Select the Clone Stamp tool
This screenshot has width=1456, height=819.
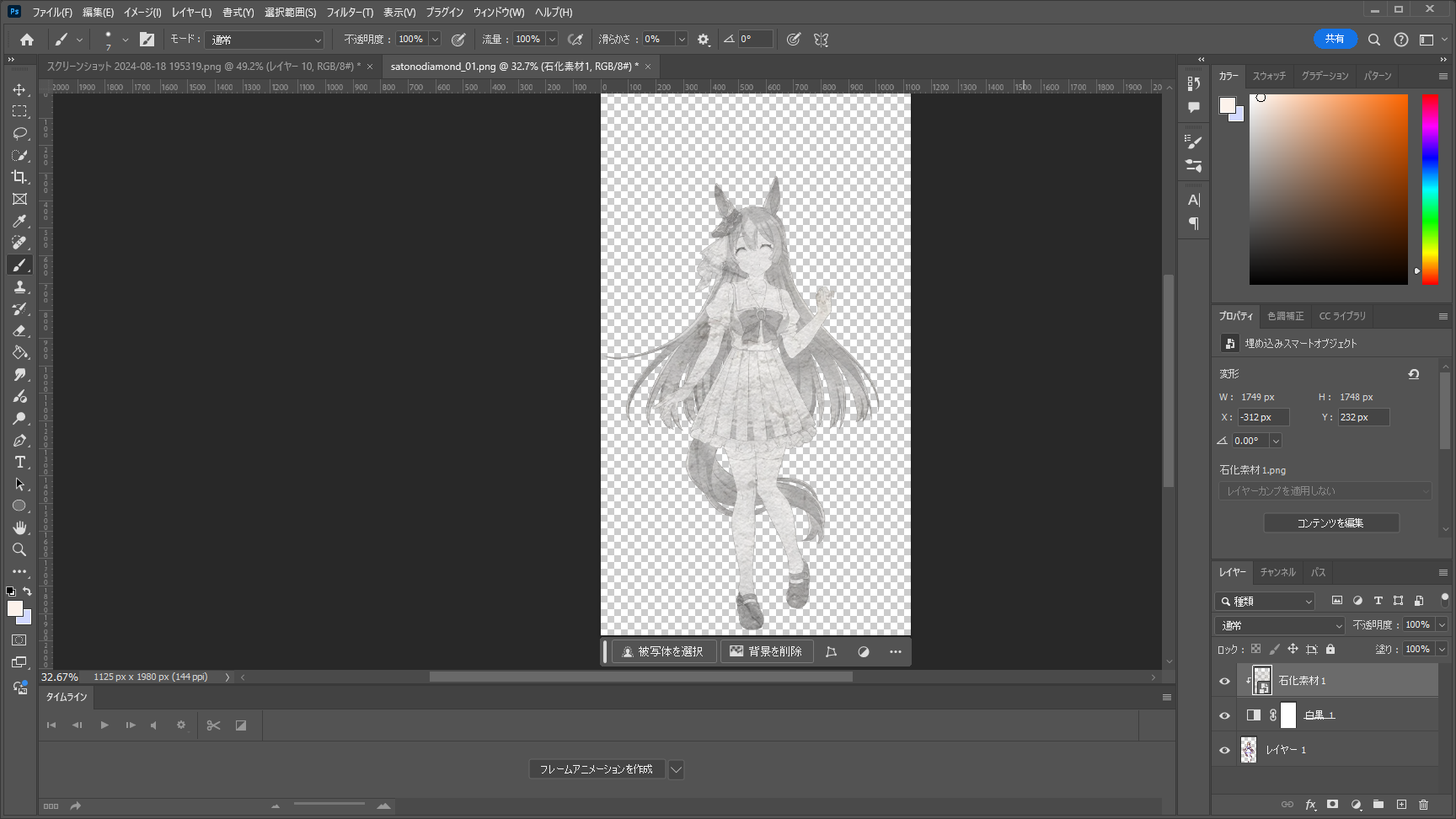(x=19, y=286)
